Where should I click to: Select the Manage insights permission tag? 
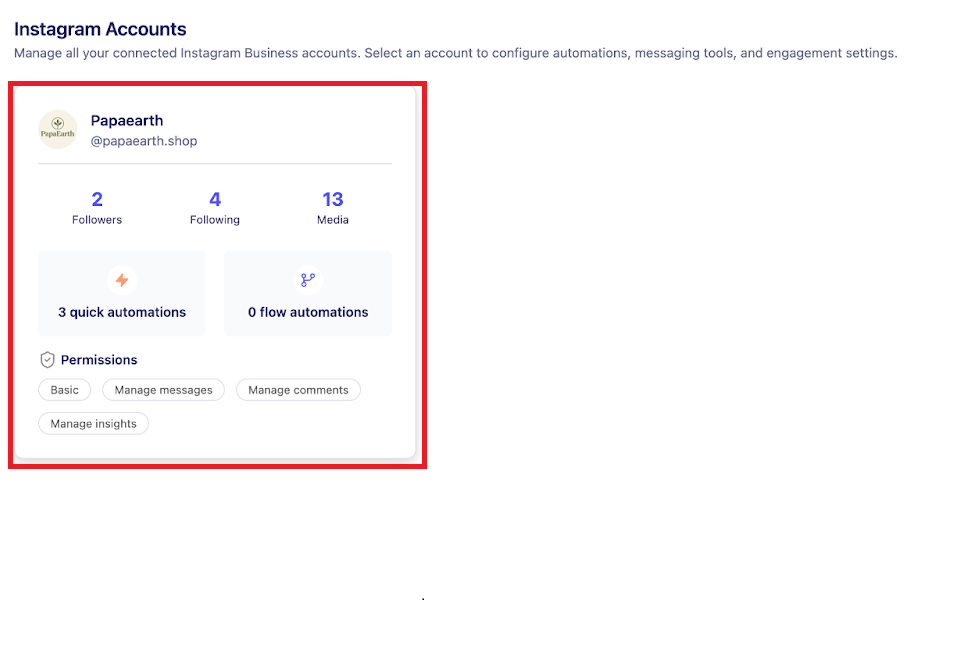tap(94, 423)
